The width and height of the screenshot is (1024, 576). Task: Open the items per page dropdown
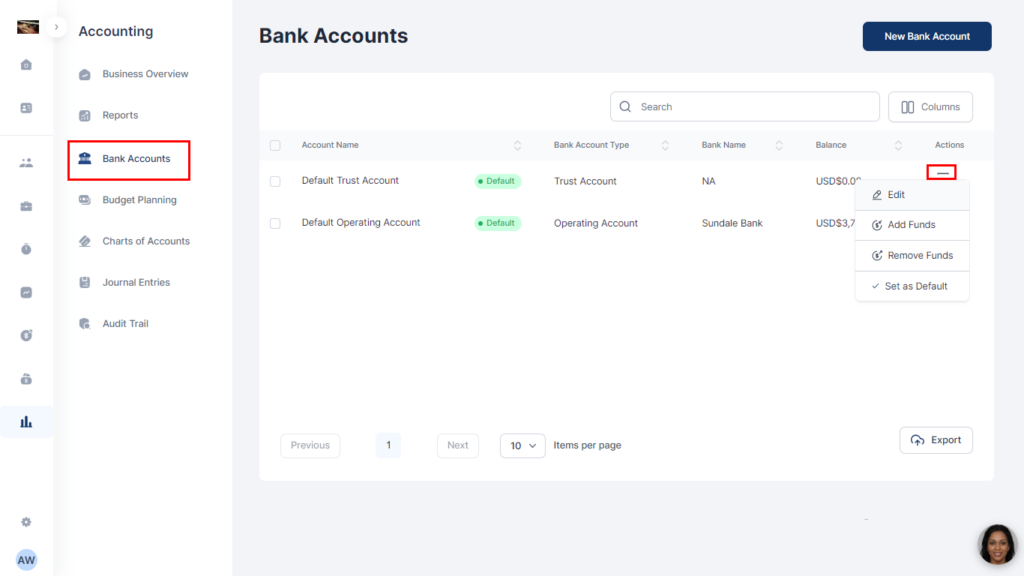522,445
